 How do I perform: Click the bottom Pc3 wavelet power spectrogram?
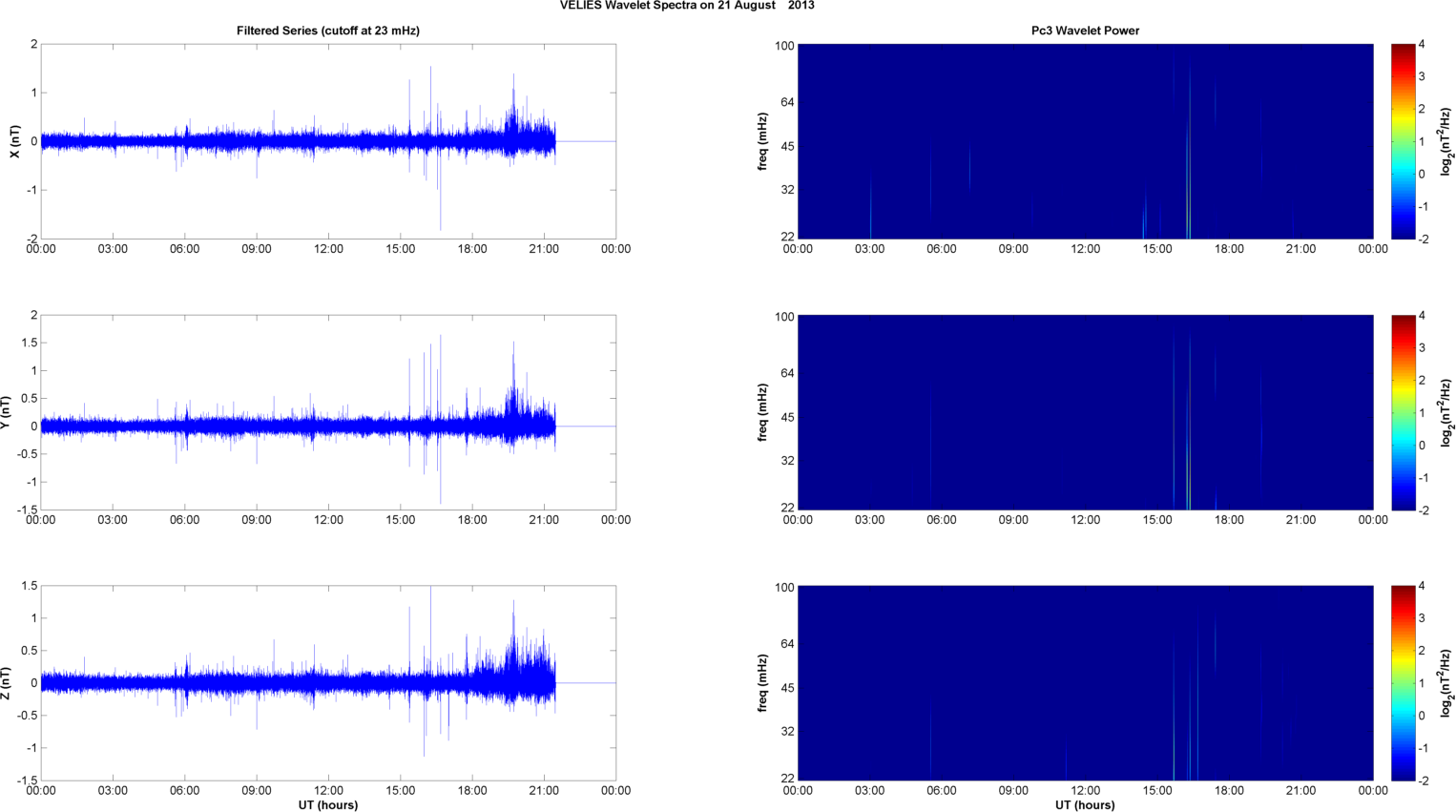1085,683
